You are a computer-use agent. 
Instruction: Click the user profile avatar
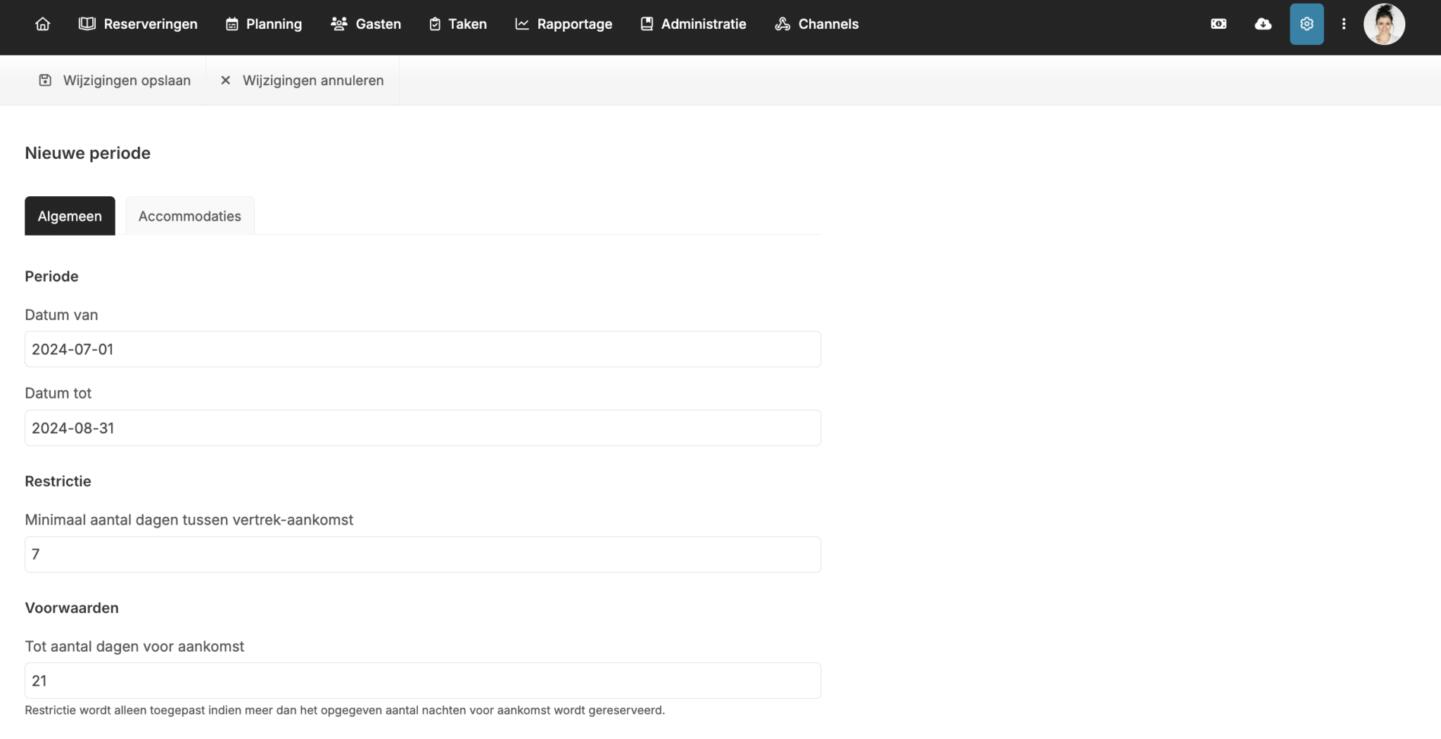(x=1384, y=24)
